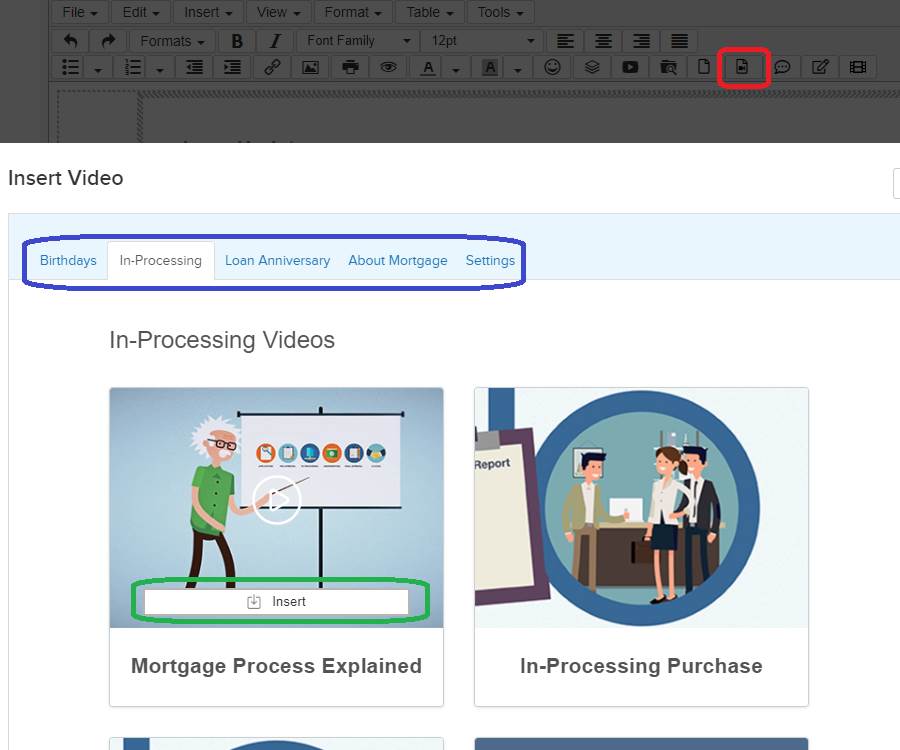
Task: Select the In-Processing tab
Action: pos(161,261)
